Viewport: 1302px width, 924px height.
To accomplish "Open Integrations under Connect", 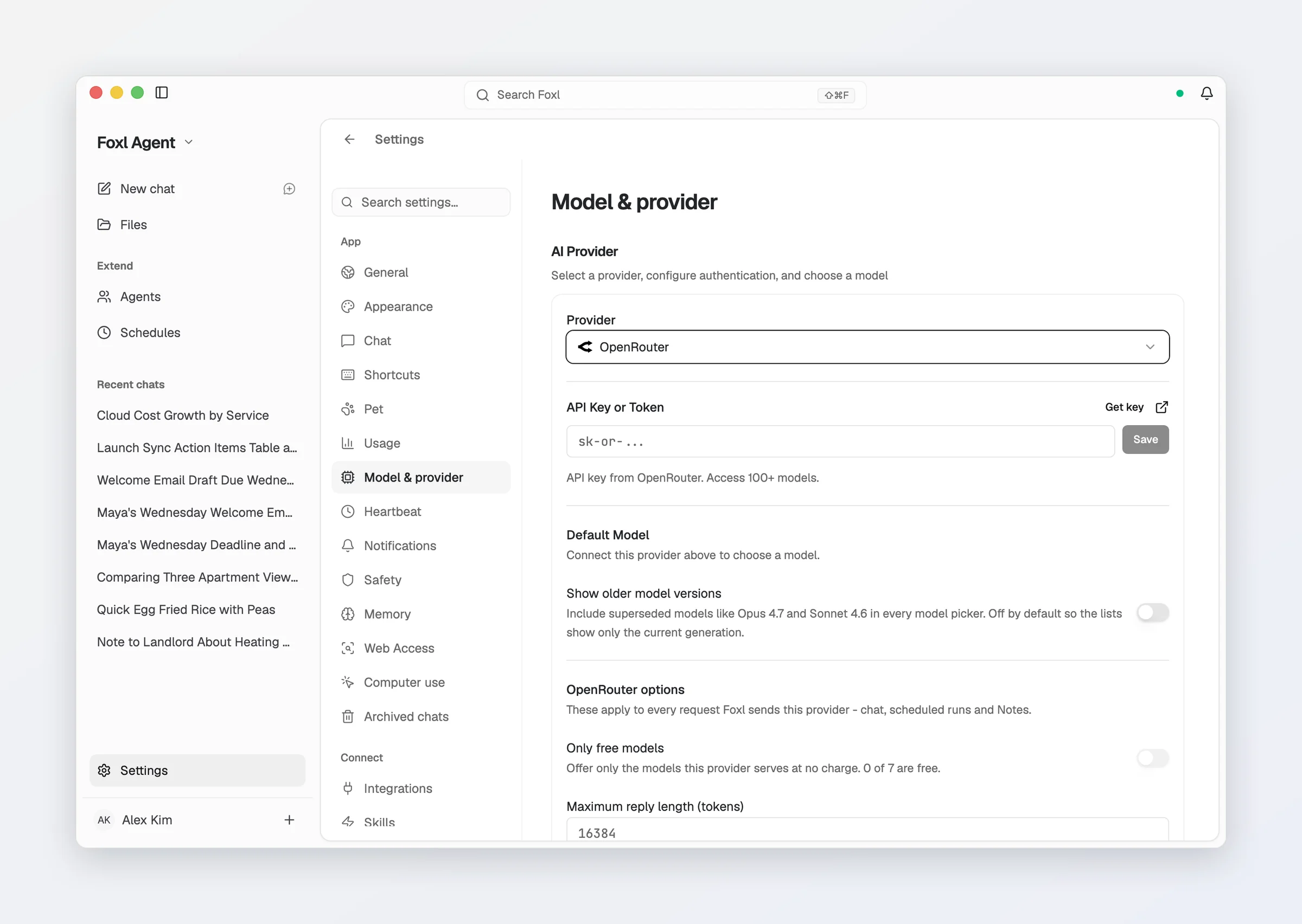I will pyautogui.click(x=421, y=788).
